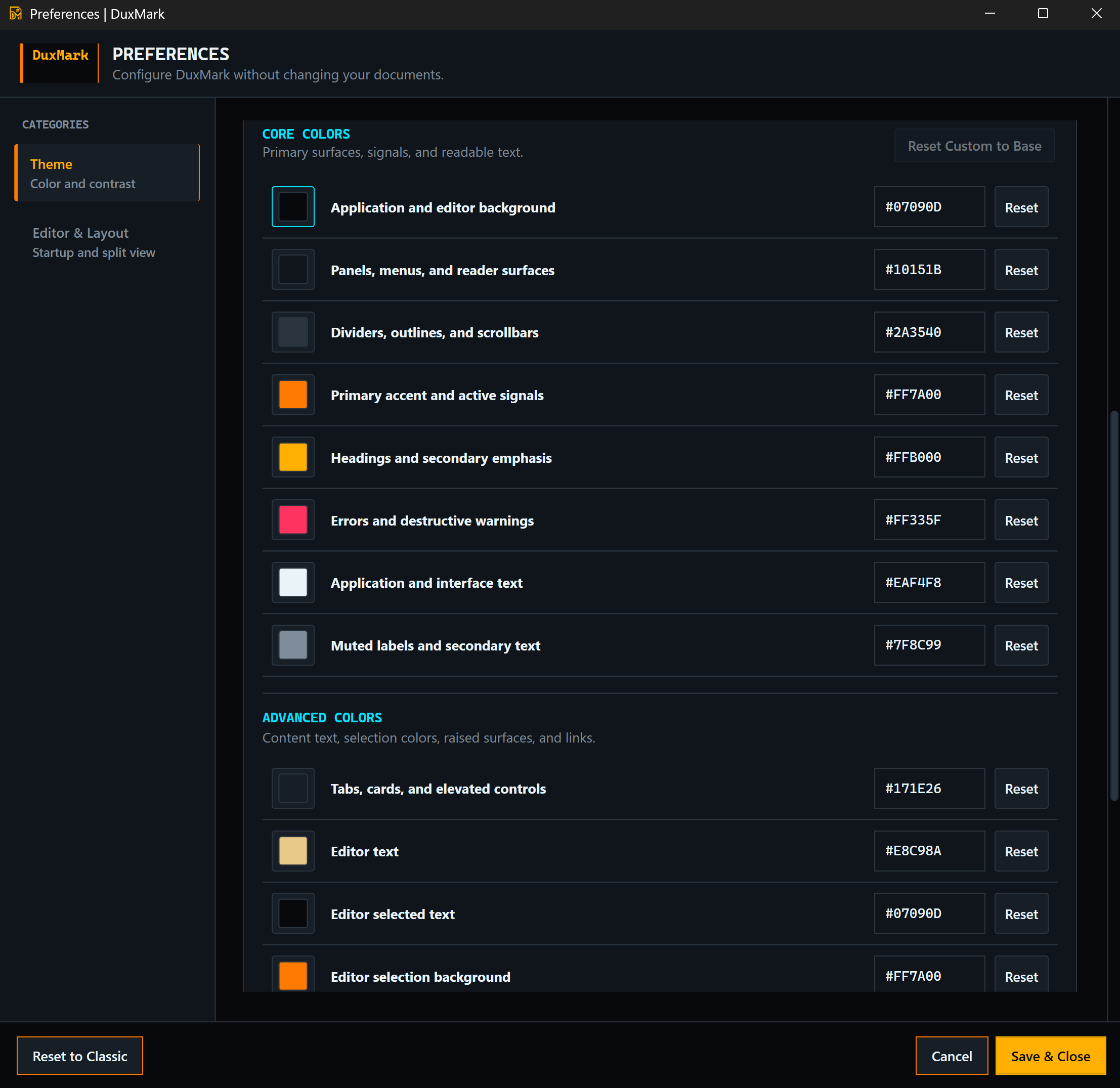The image size is (1120, 1088).
Task: Click the Reset to Classic button
Action: click(x=80, y=1056)
